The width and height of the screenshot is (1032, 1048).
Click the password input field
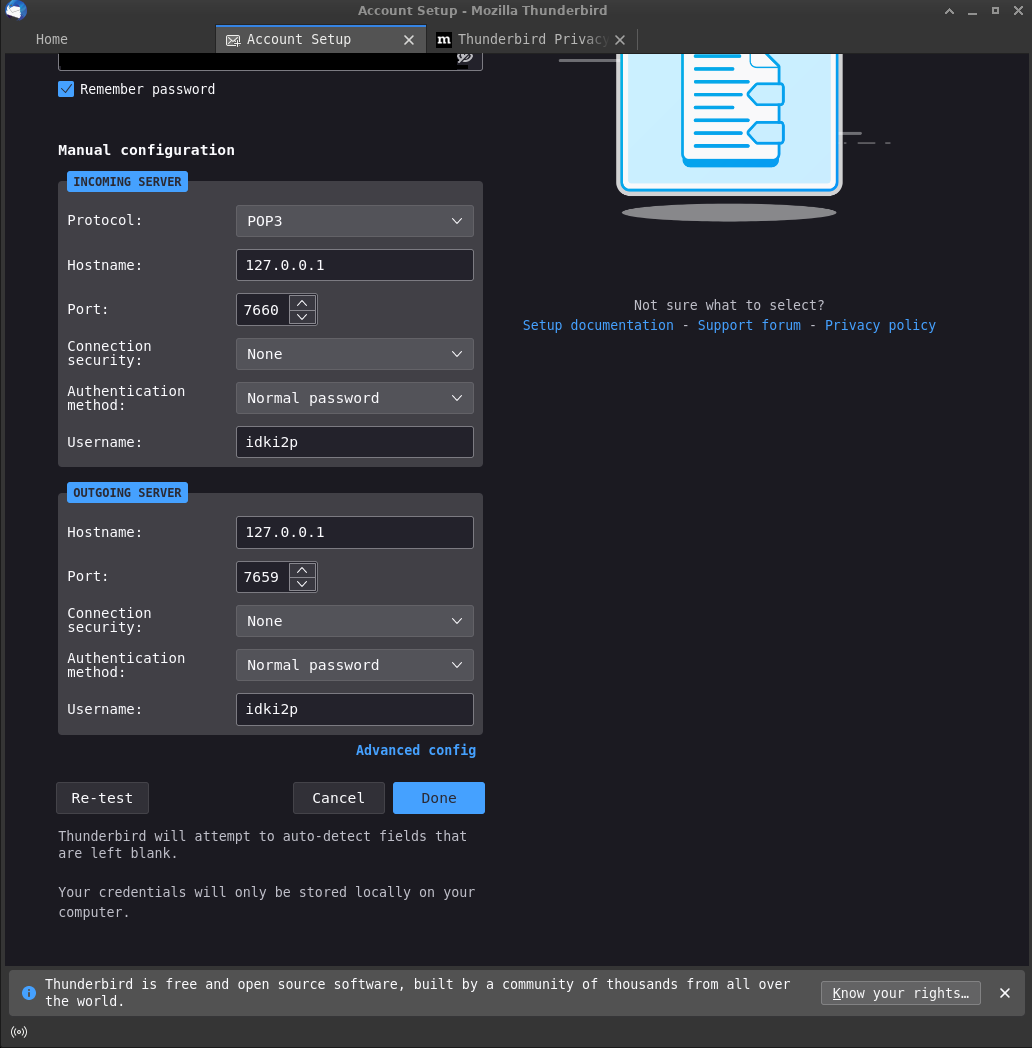click(270, 61)
